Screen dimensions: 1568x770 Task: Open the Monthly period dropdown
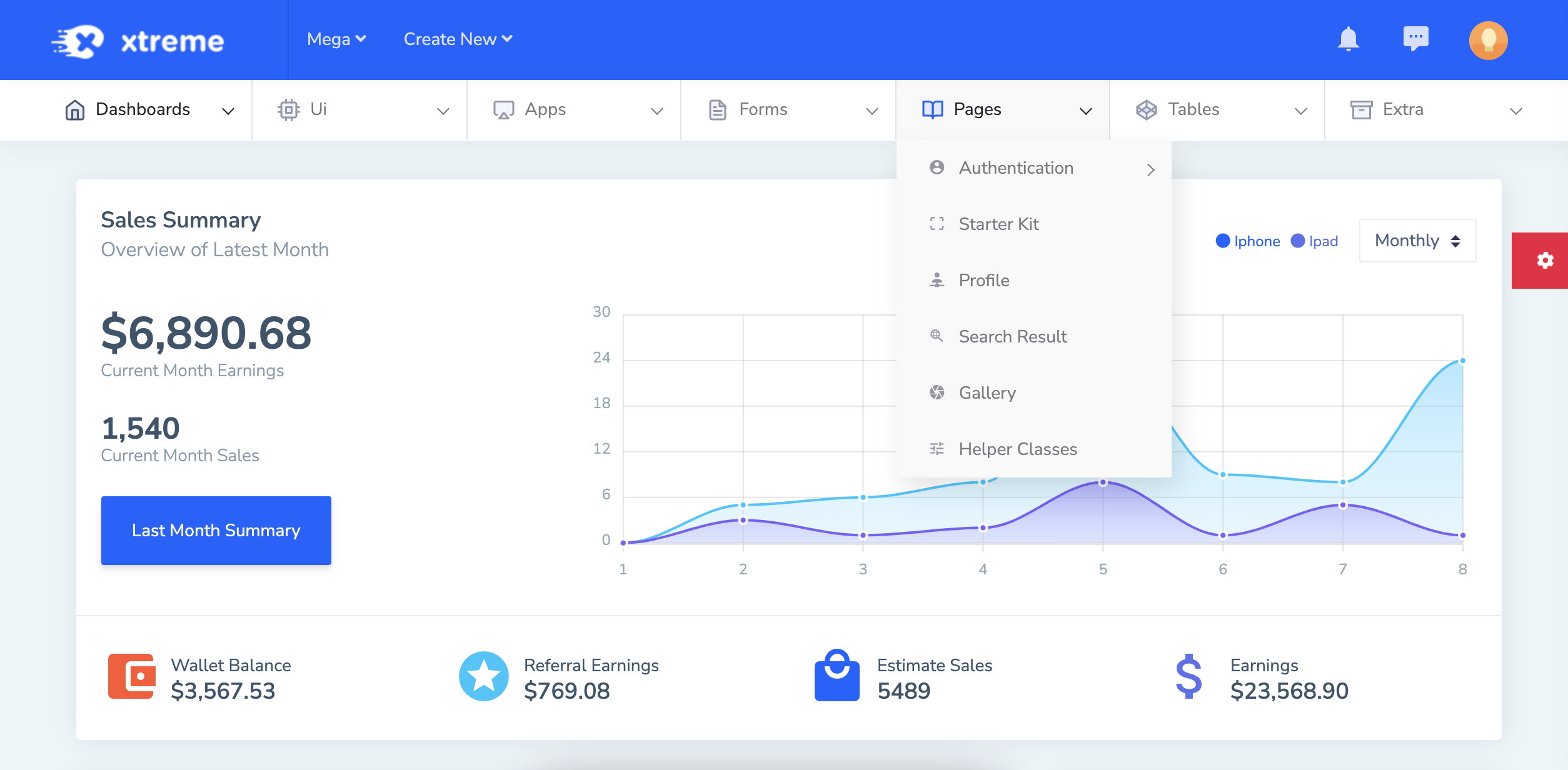click(1417, 241)
